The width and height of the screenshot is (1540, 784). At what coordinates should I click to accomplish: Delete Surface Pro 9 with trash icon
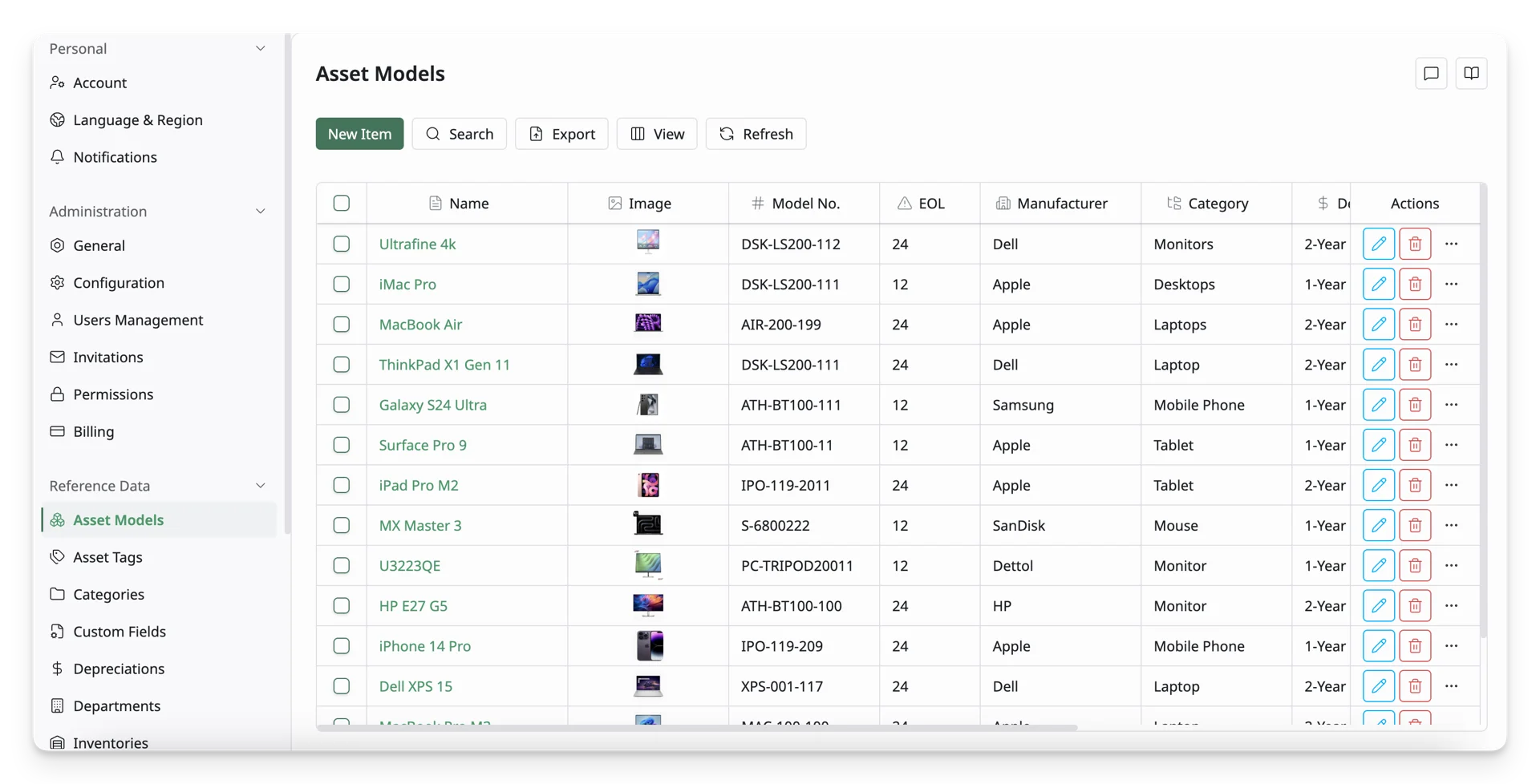1415,445
